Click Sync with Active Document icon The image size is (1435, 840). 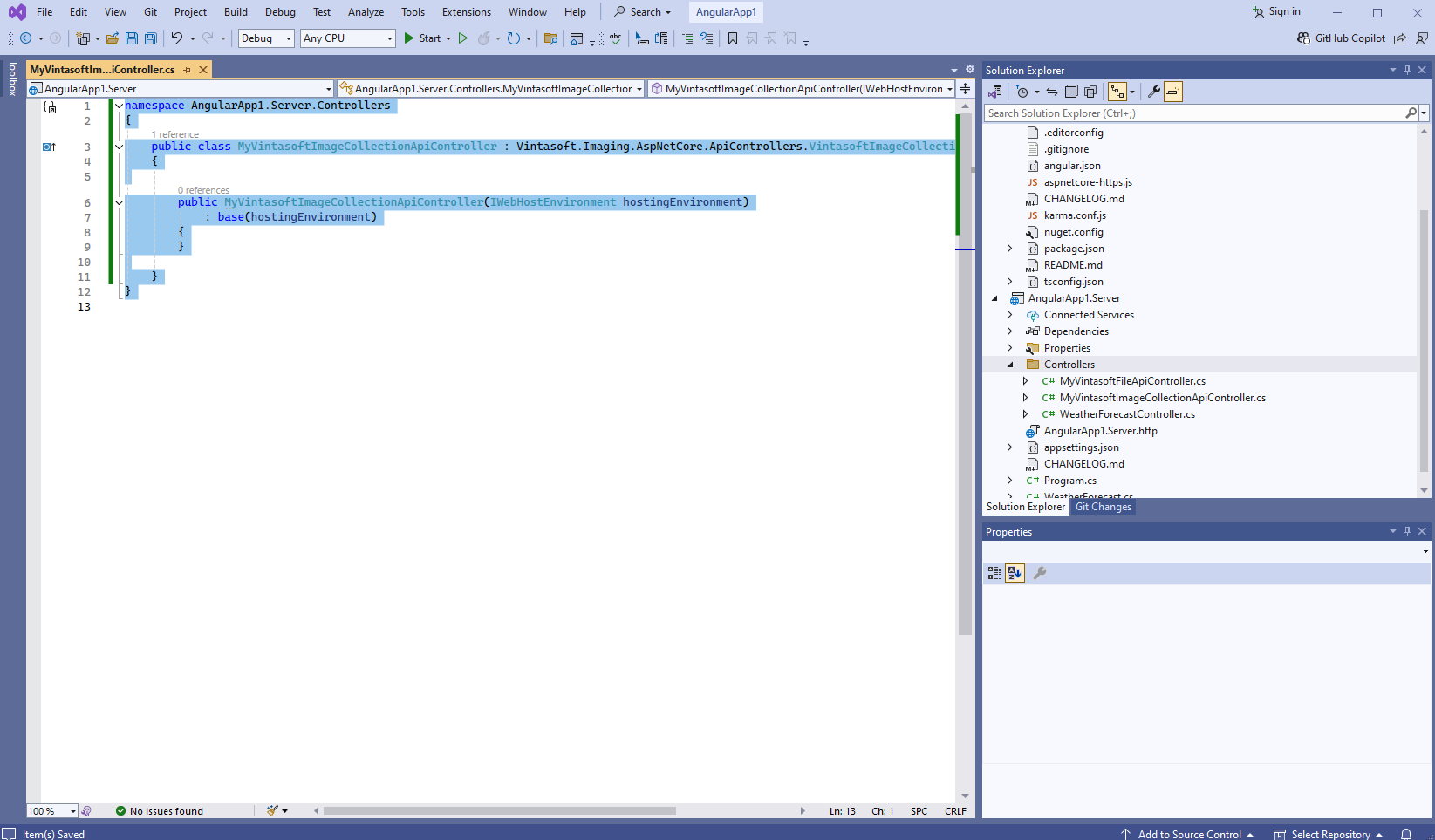pyautogui.click(x=1052, y=92)
